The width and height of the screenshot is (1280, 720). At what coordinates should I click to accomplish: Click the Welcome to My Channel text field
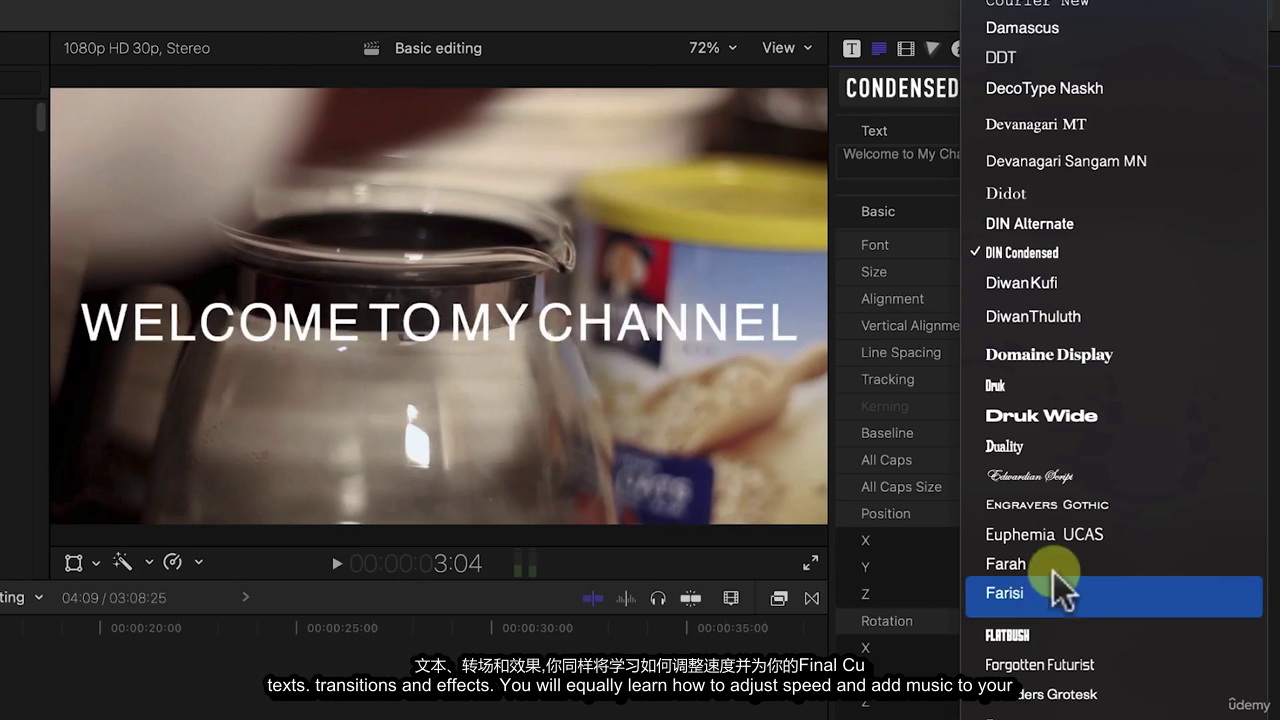coord(898,162)
